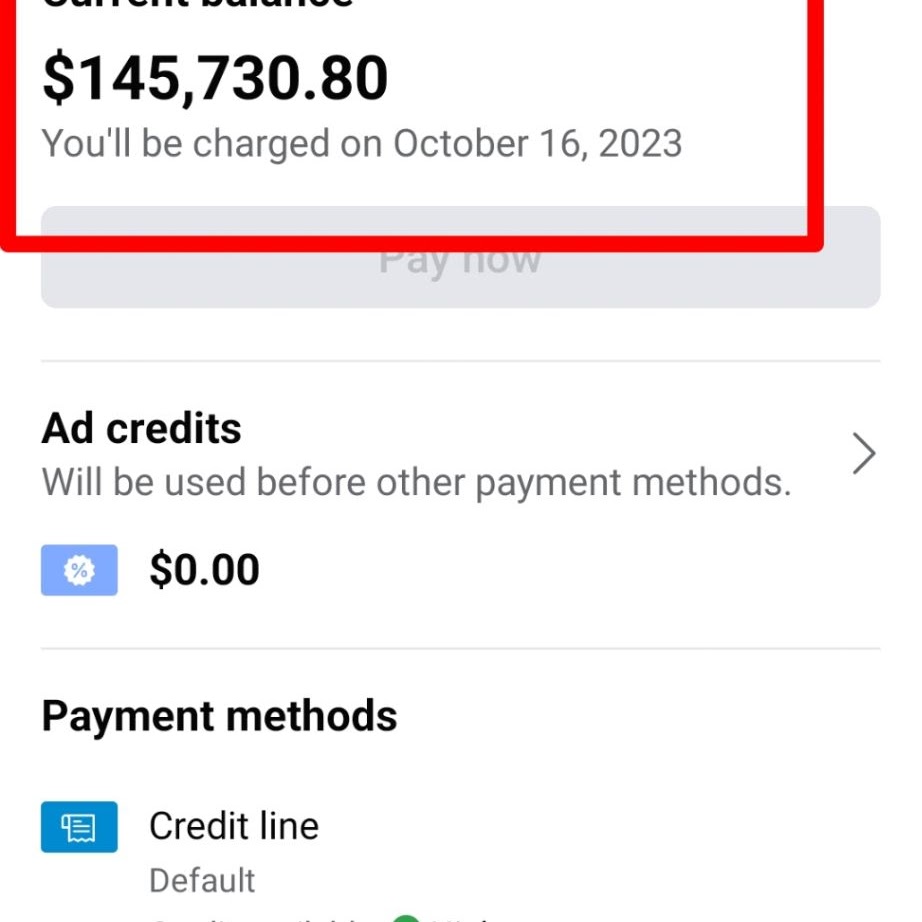Click the blue Credit line receipt icon
The height and width of the screenshot is (922, 922).
pos(79,827)
